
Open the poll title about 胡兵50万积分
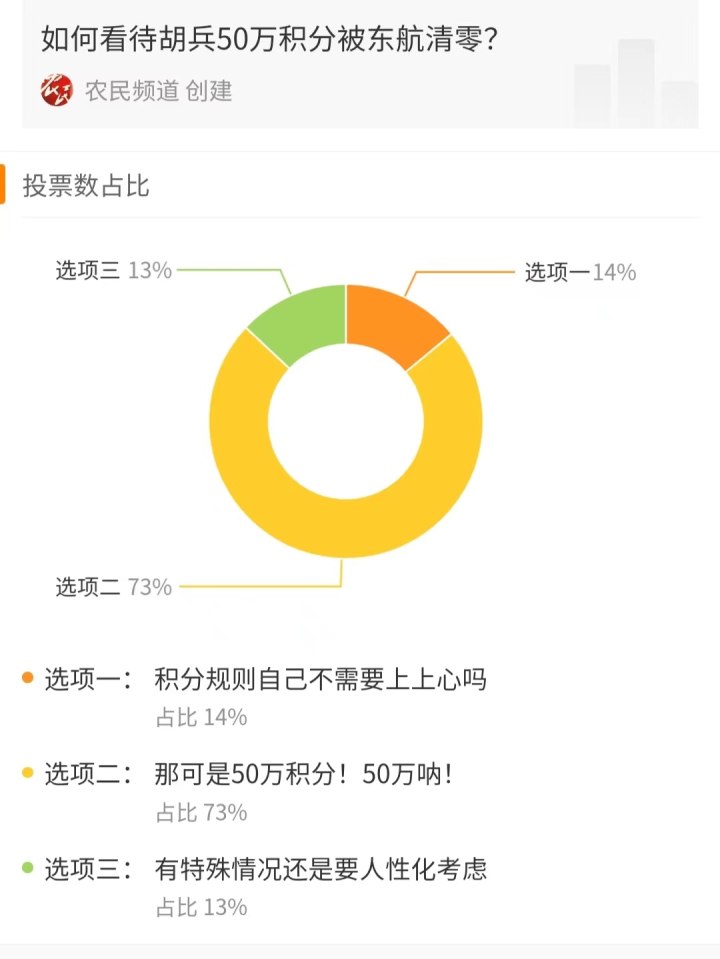(271, 40)
